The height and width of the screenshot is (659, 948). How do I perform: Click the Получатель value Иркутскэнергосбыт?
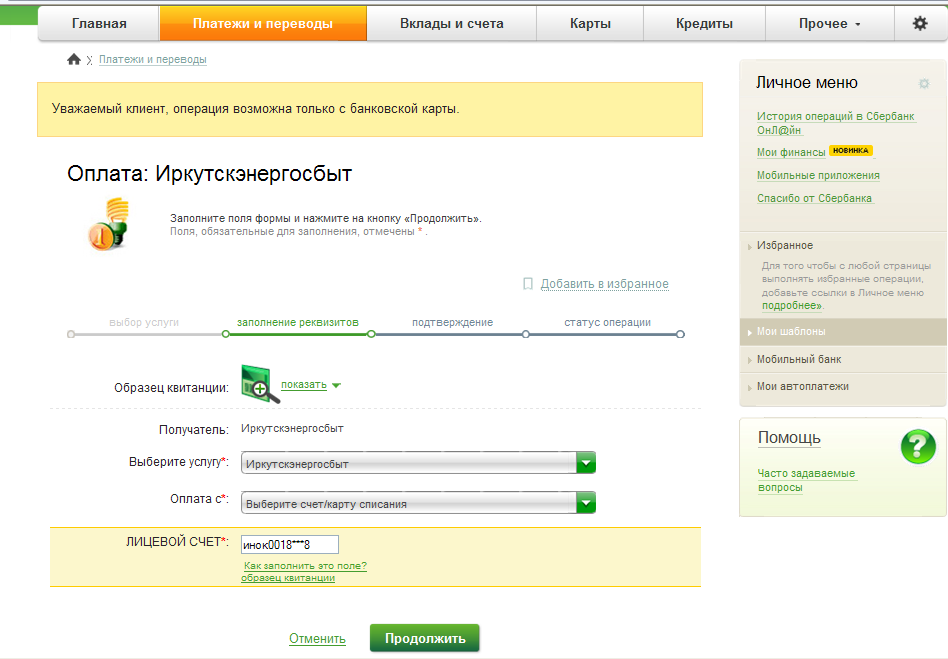(292, 428)
